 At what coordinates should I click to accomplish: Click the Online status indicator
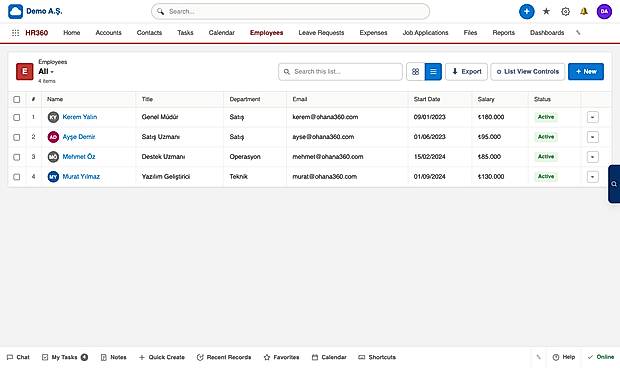tap(601, 357)
